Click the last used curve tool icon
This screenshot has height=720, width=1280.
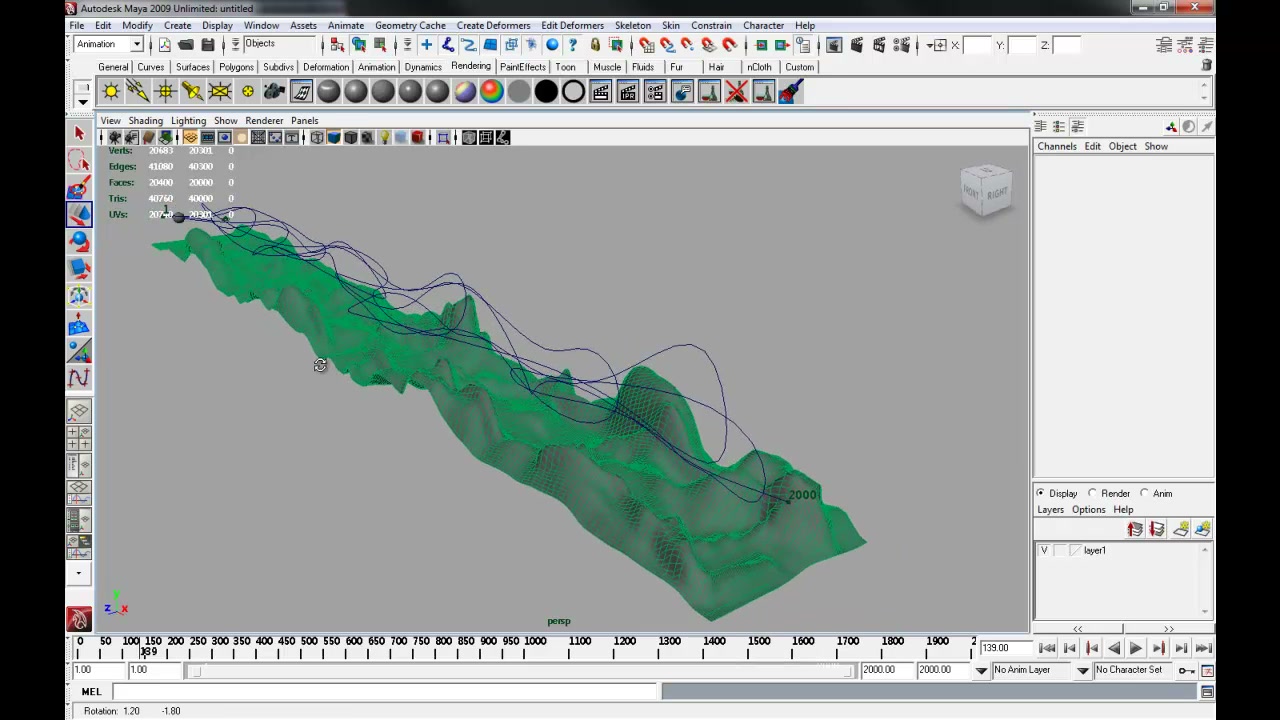point(79,378)
